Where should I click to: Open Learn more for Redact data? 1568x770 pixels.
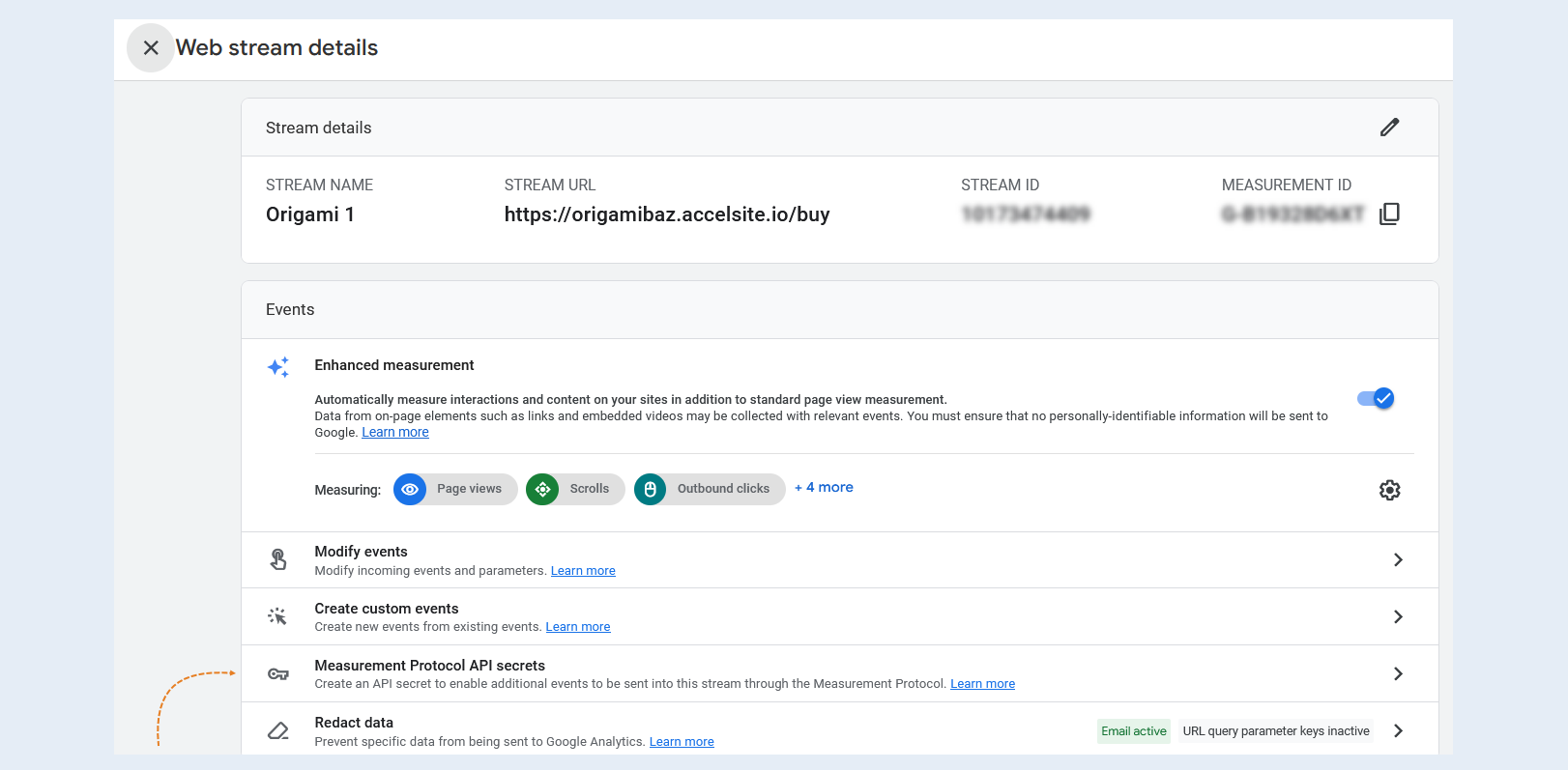[x=682, y=742]
